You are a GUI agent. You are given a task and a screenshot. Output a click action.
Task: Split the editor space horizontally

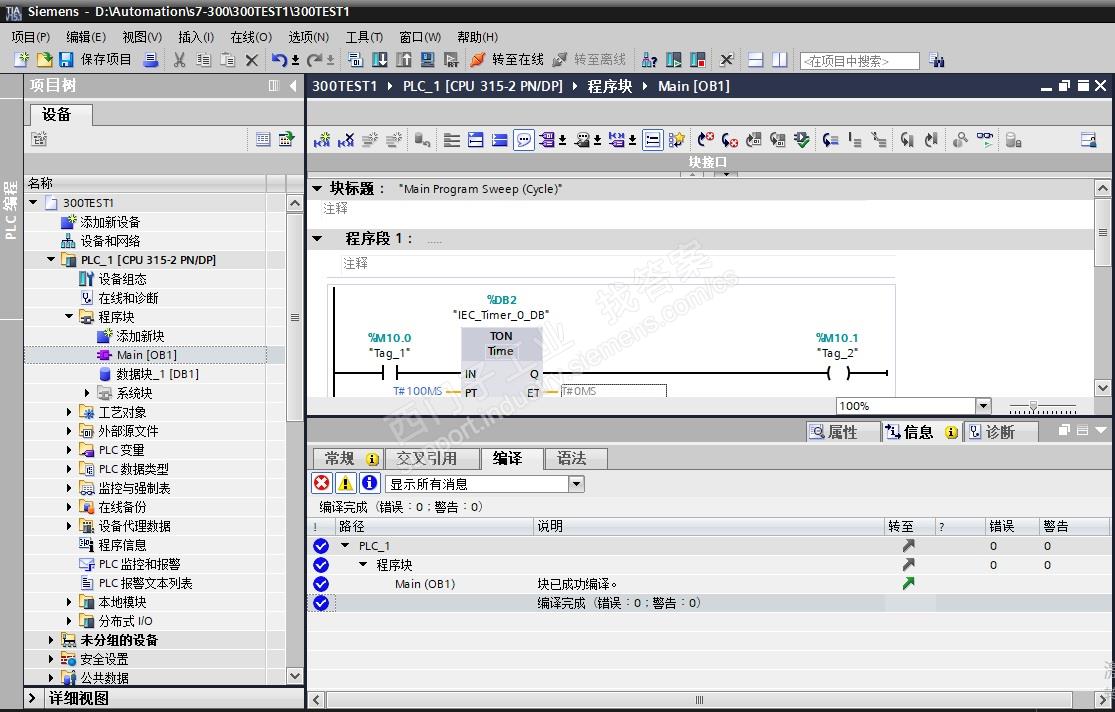pos(756,60)
